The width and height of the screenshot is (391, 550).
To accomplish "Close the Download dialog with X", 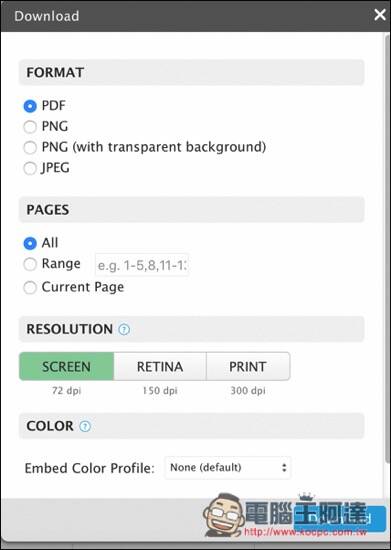I will click(380, 15).
